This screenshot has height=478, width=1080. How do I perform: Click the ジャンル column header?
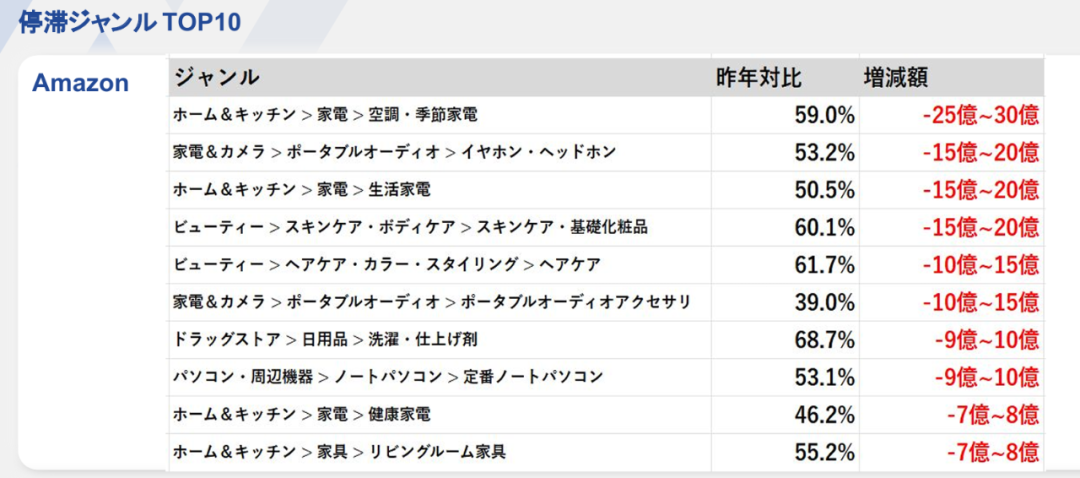(217, 77)
